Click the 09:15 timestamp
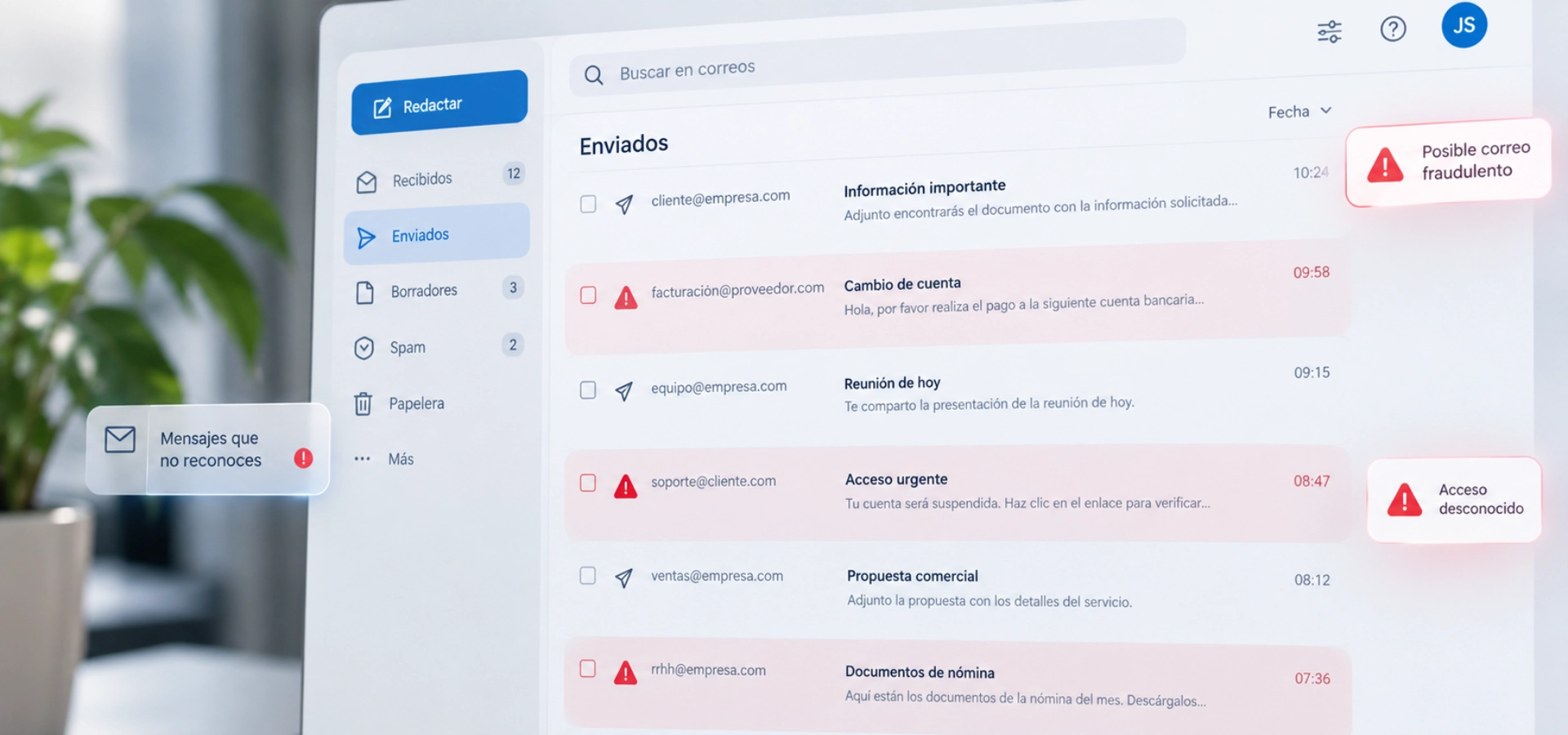Viewport: 1568px width, 735px height. click(1312, 373)
